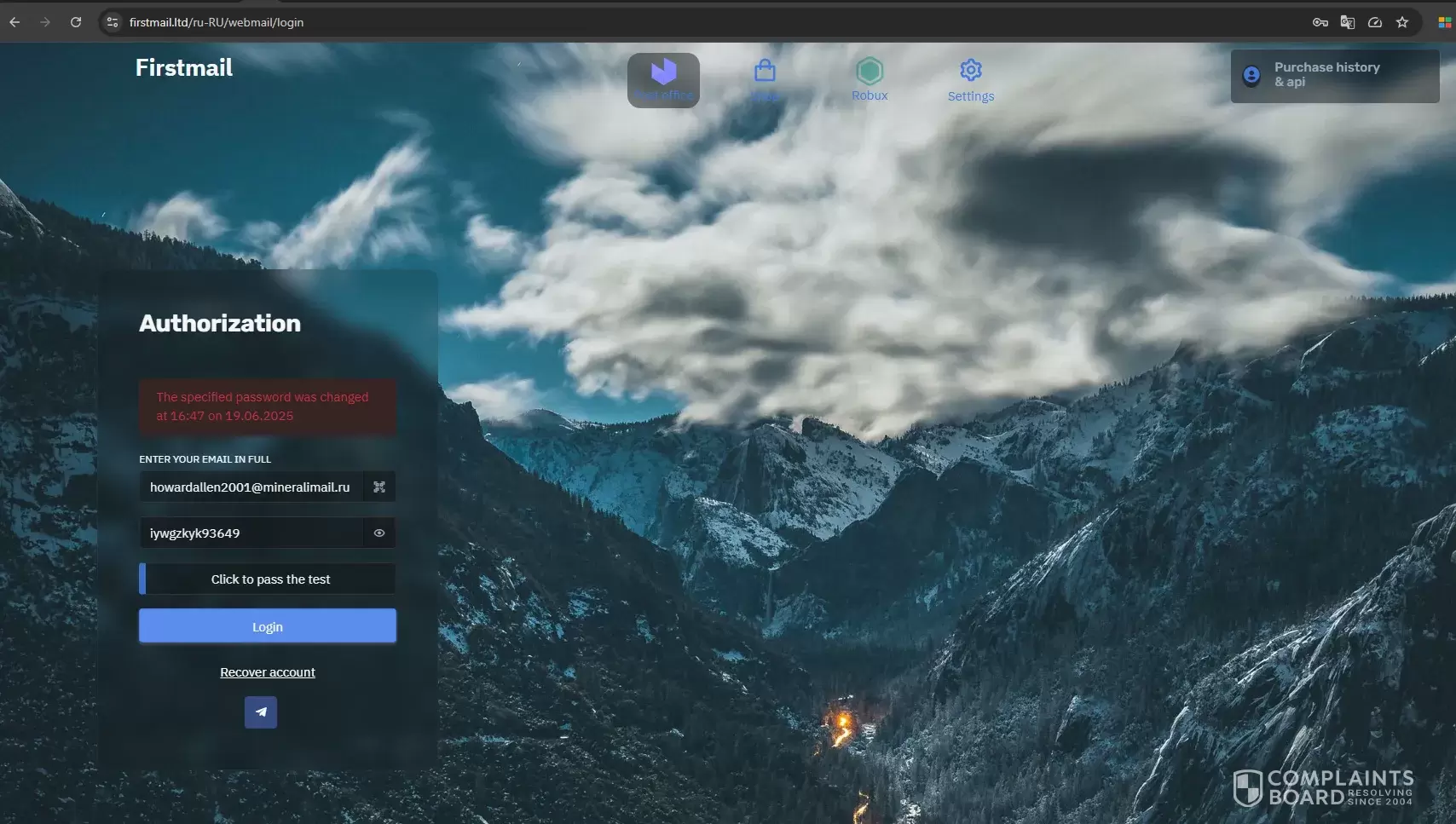This screenshot has height=824, width=1456.
Task: Open Purchase history & api panel
Action: 1335,76
